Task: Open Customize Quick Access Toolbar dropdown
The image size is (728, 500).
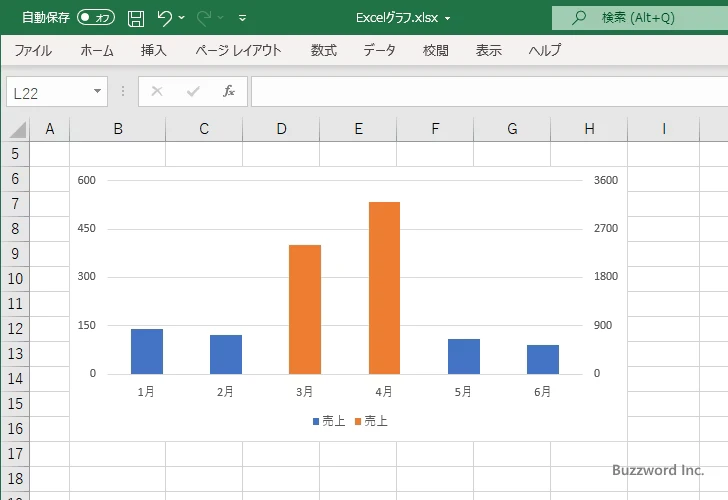Action: 242,18
